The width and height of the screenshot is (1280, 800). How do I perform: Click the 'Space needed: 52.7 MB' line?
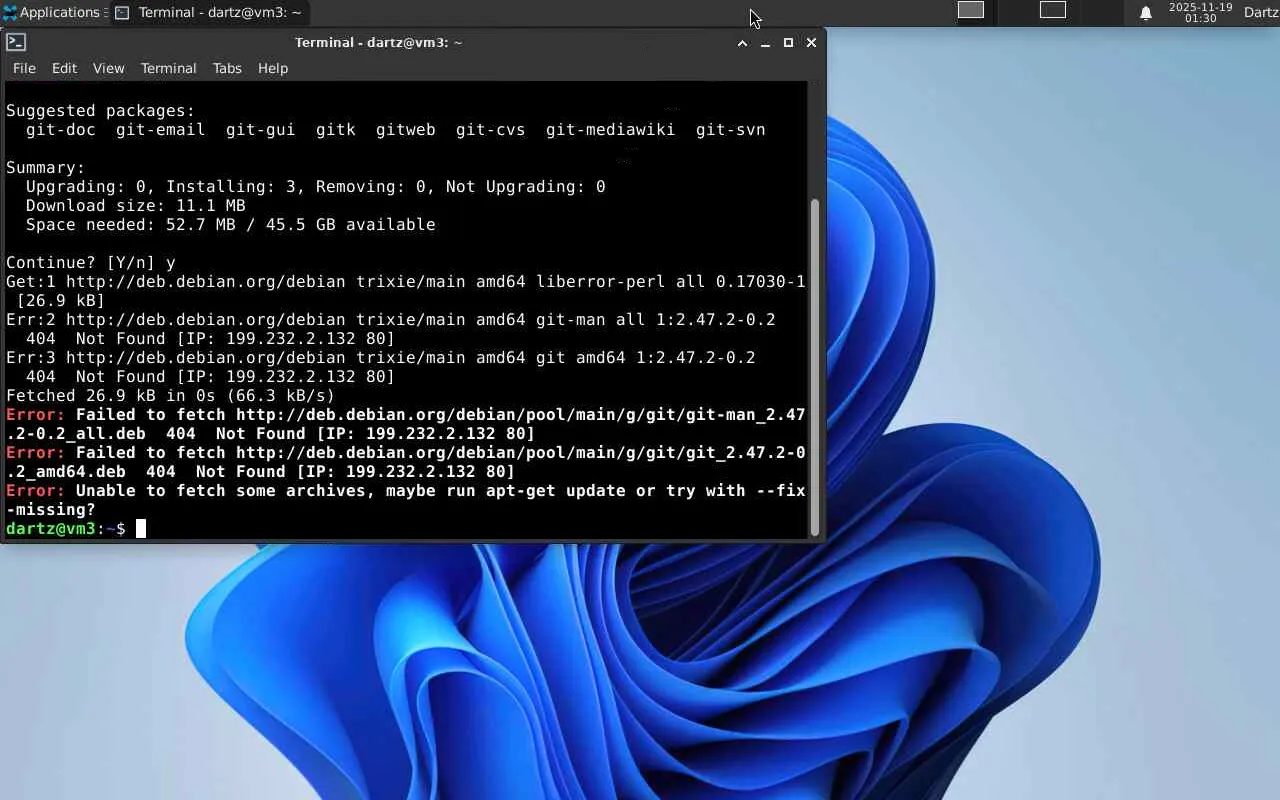tap(231, 225)
